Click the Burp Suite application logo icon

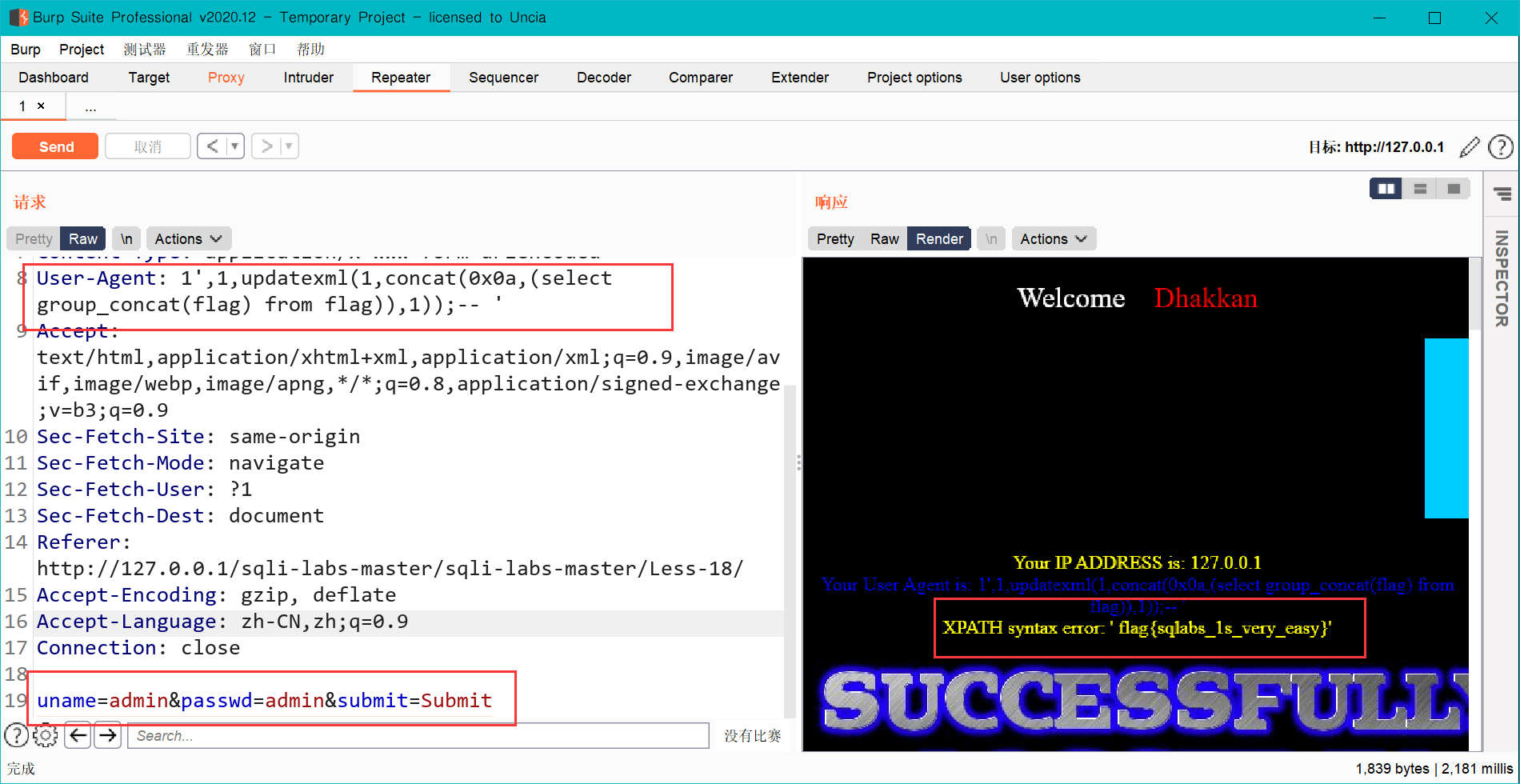(18, 18)
